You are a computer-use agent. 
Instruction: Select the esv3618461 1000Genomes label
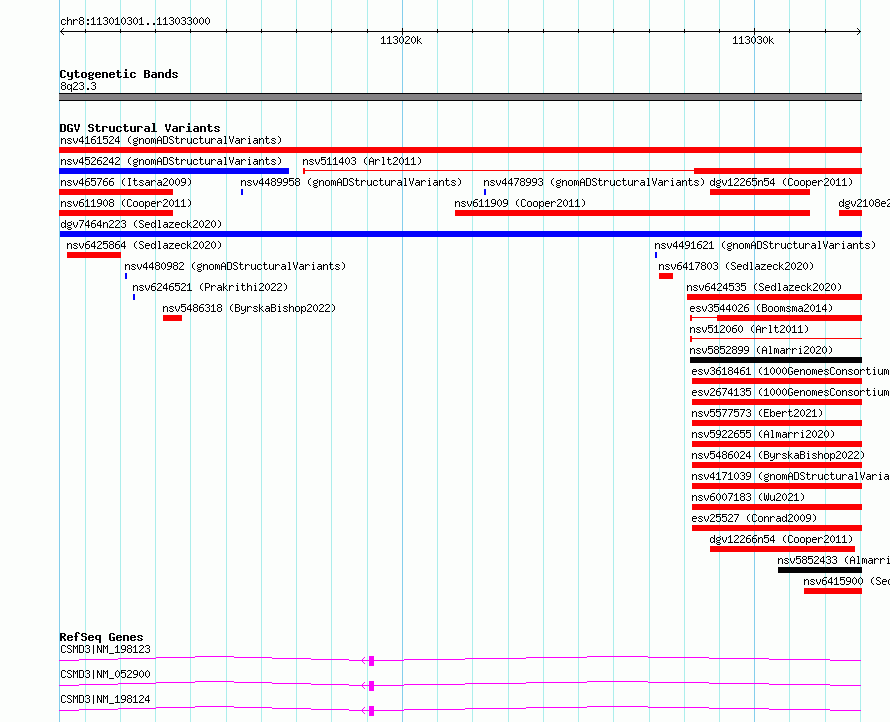click(790, 371)
